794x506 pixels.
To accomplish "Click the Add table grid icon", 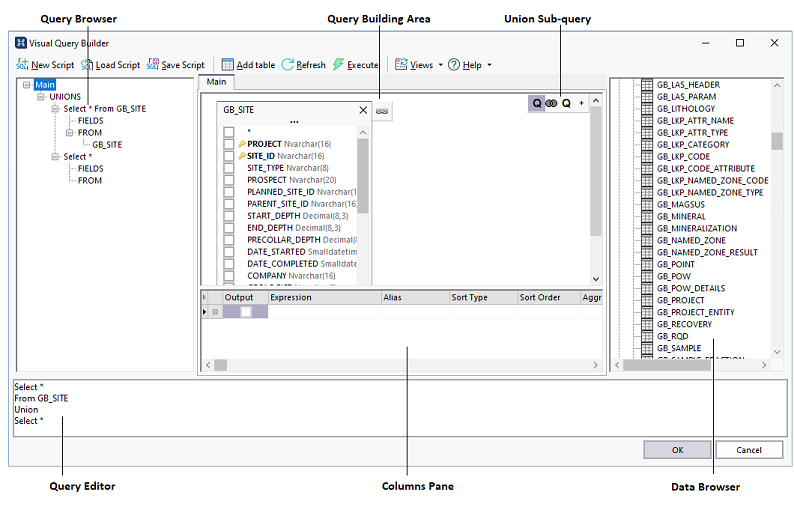I will (228, 64).
